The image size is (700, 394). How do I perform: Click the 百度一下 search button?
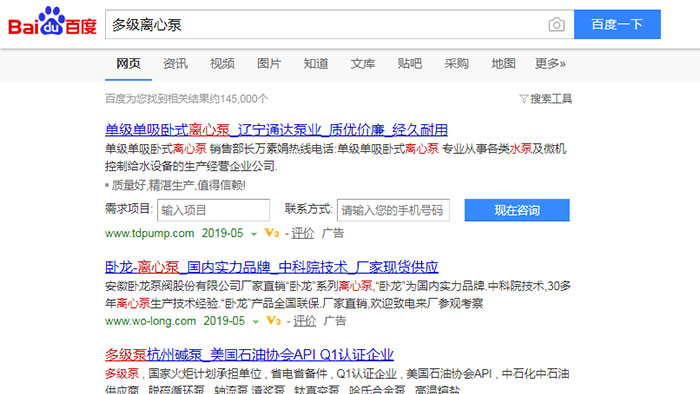617,25
